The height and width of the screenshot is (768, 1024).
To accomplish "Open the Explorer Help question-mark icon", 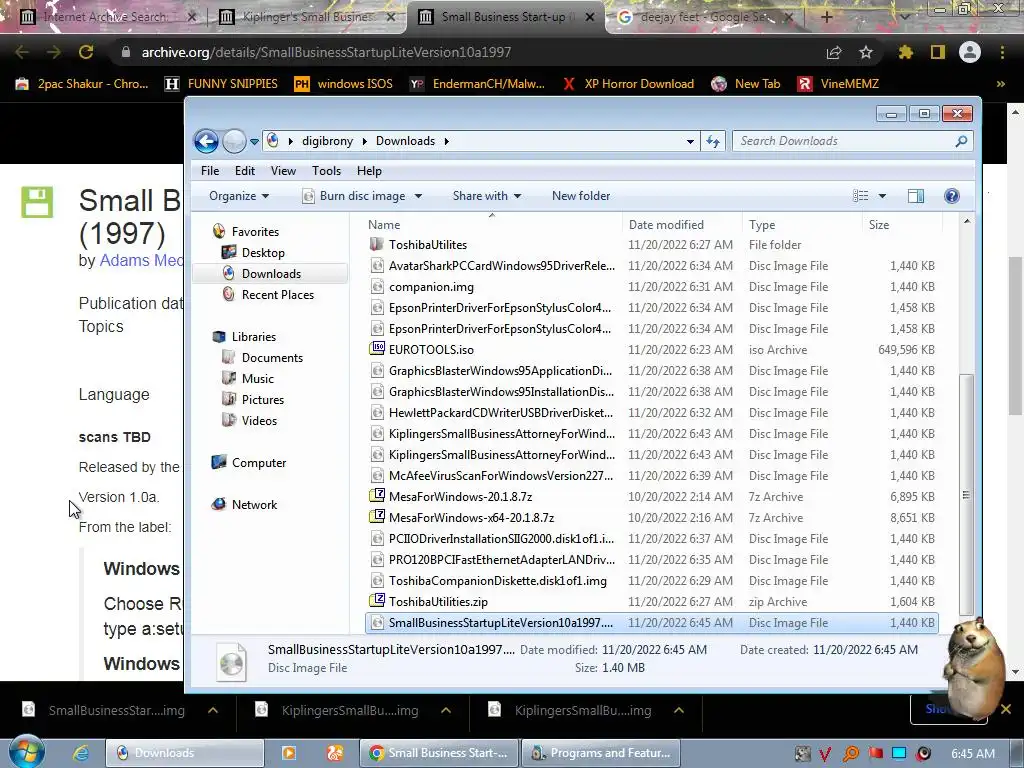I will click(952, 196).
